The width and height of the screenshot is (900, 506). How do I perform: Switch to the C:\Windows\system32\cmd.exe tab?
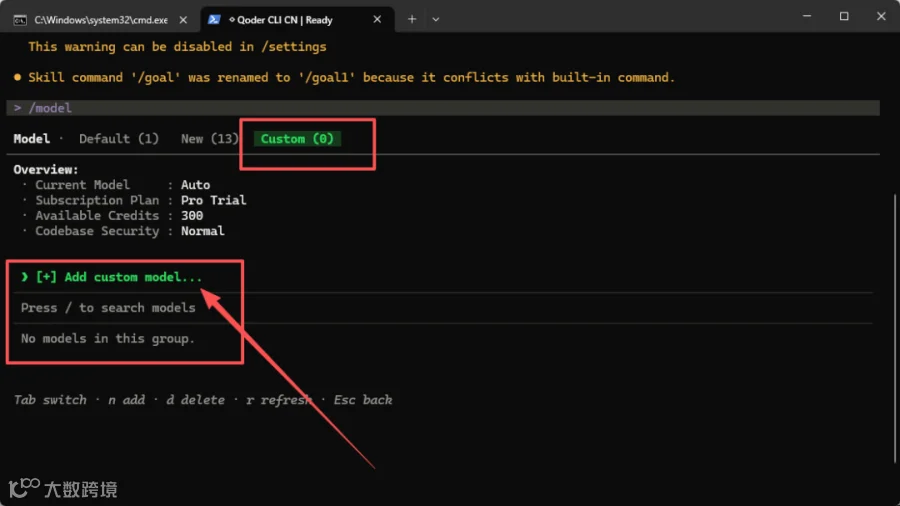coord(101,20)
